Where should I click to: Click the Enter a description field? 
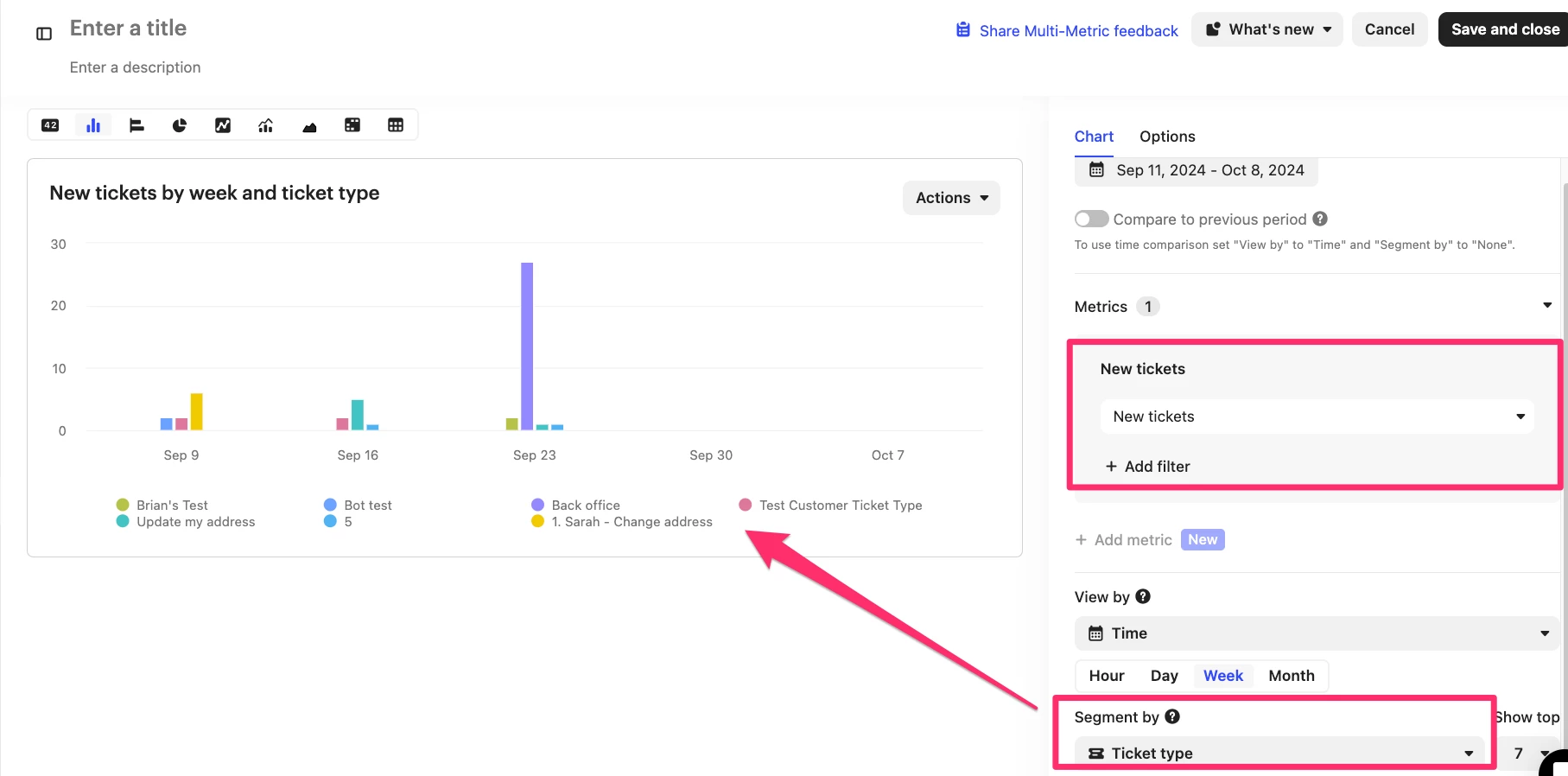click(135, 67)
